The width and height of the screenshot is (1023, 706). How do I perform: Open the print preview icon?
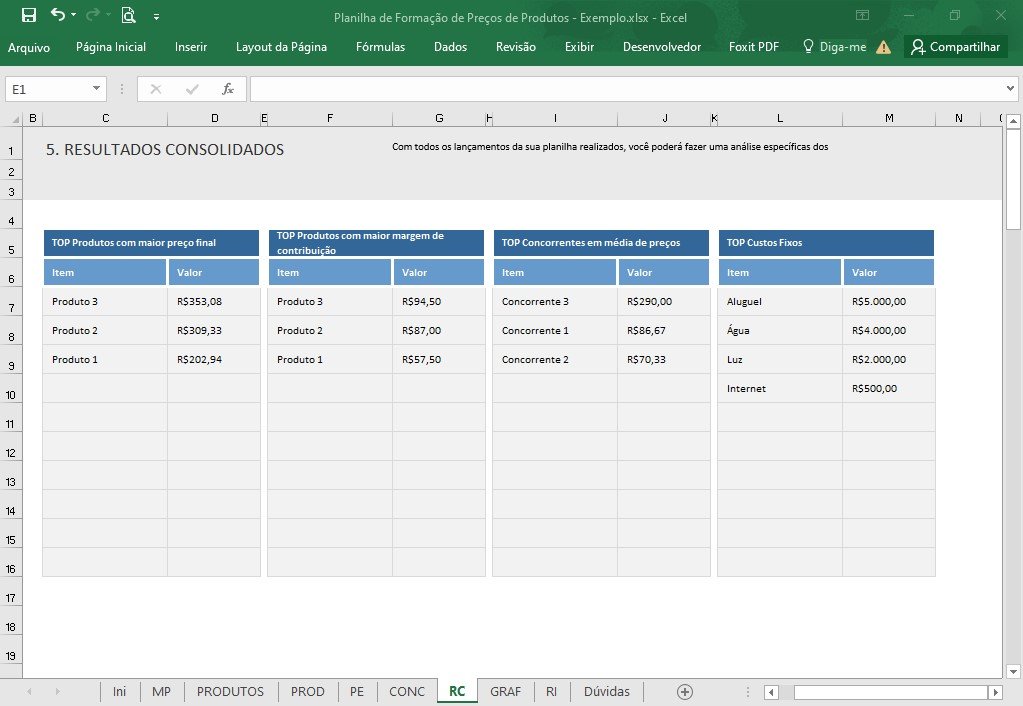129,15
